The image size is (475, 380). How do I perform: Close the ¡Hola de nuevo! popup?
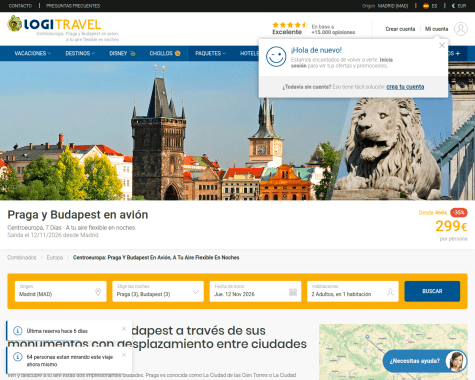[442, 45]
